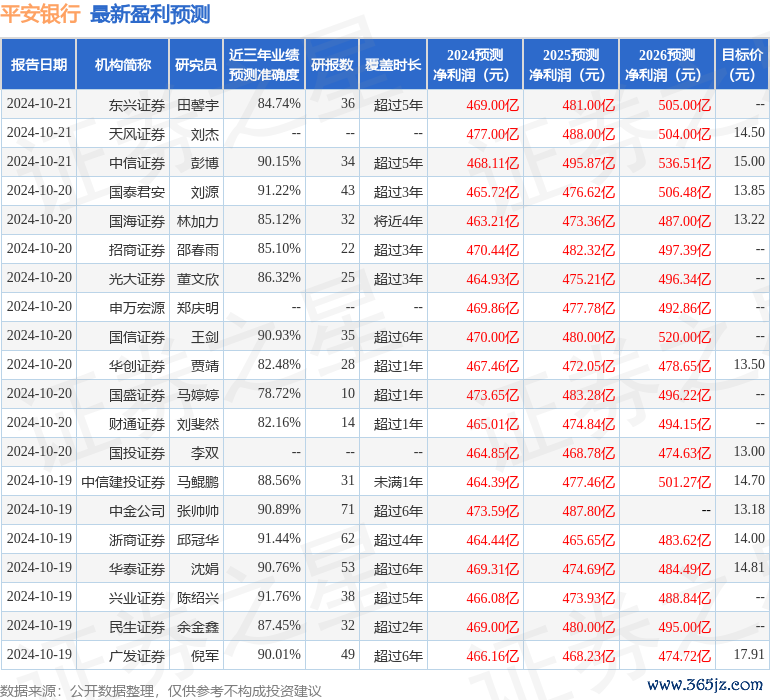The width and height of the screenshot is (770, 700).
Task: Select analyst 马婷婷
Action: [x=198, y=395]
